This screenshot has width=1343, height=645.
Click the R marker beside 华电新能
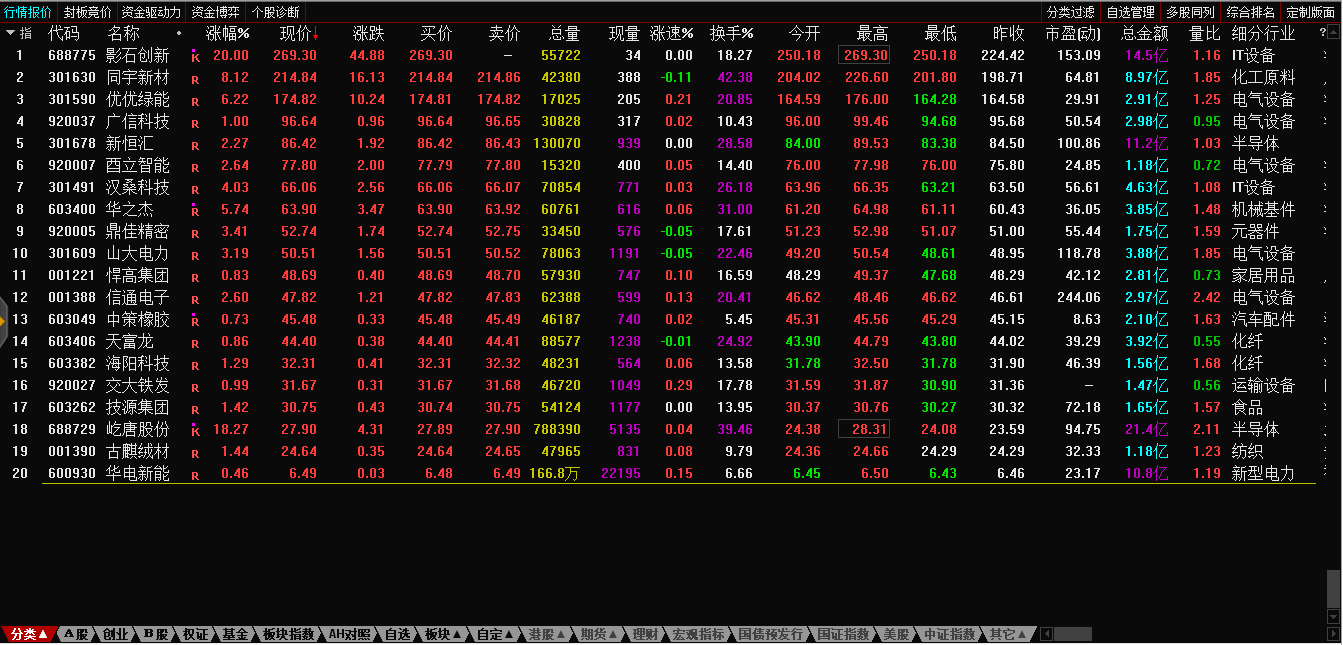pos(195,475)
